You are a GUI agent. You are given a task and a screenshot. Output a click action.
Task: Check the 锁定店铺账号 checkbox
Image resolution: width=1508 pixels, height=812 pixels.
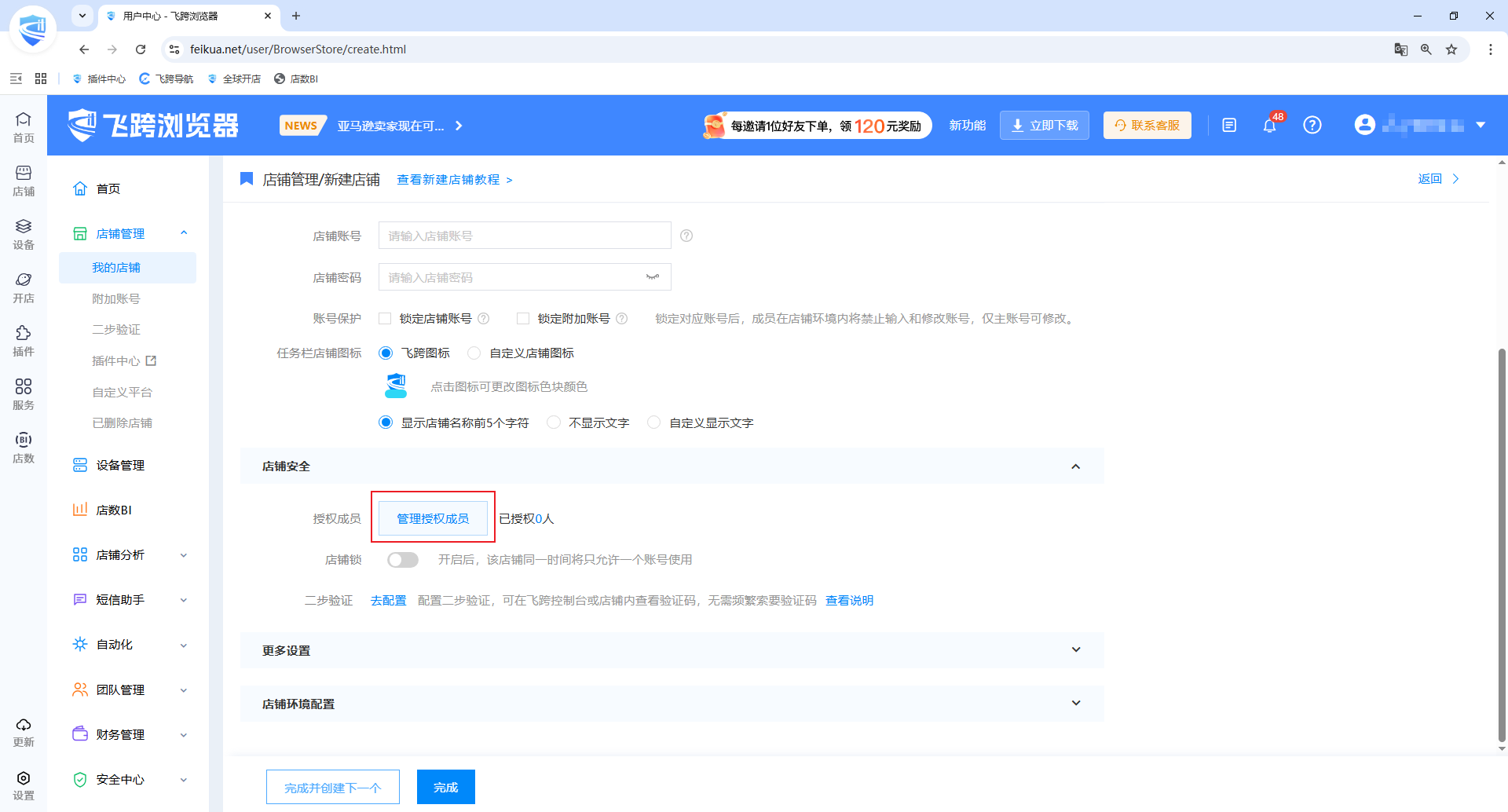pos(385,318)
